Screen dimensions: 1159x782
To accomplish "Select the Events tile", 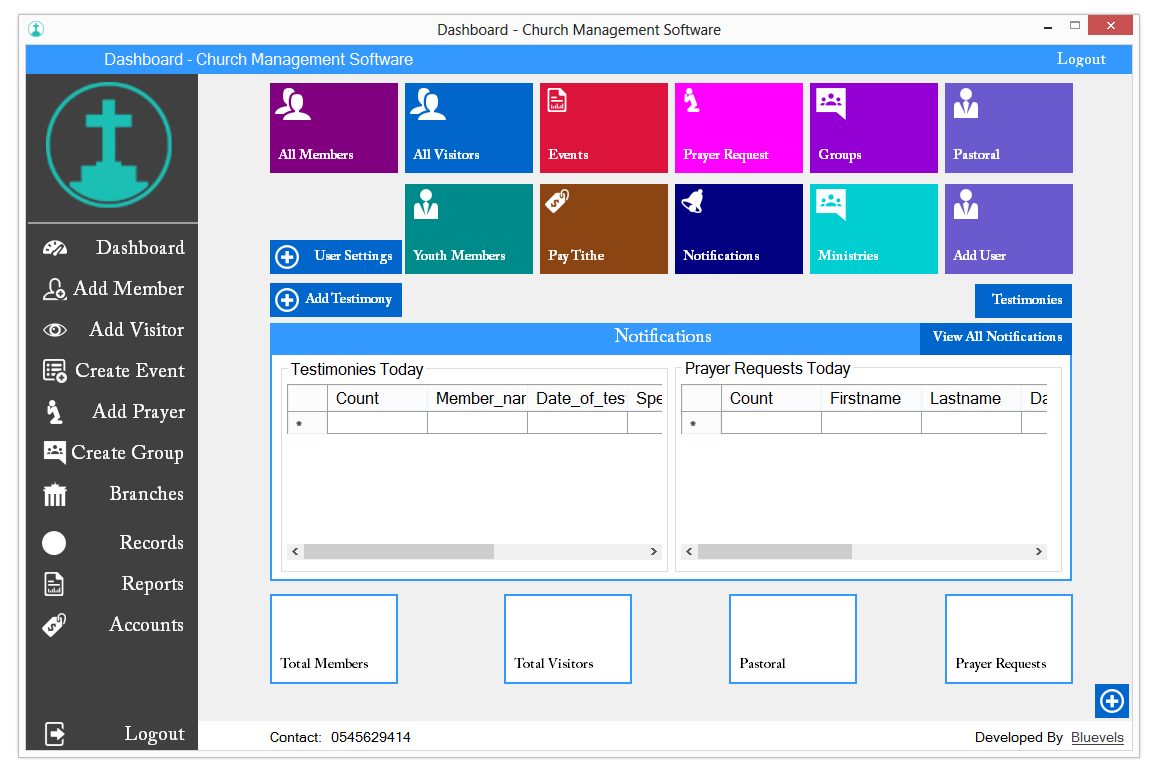I will pyautogui.click(x=603, y=128).
